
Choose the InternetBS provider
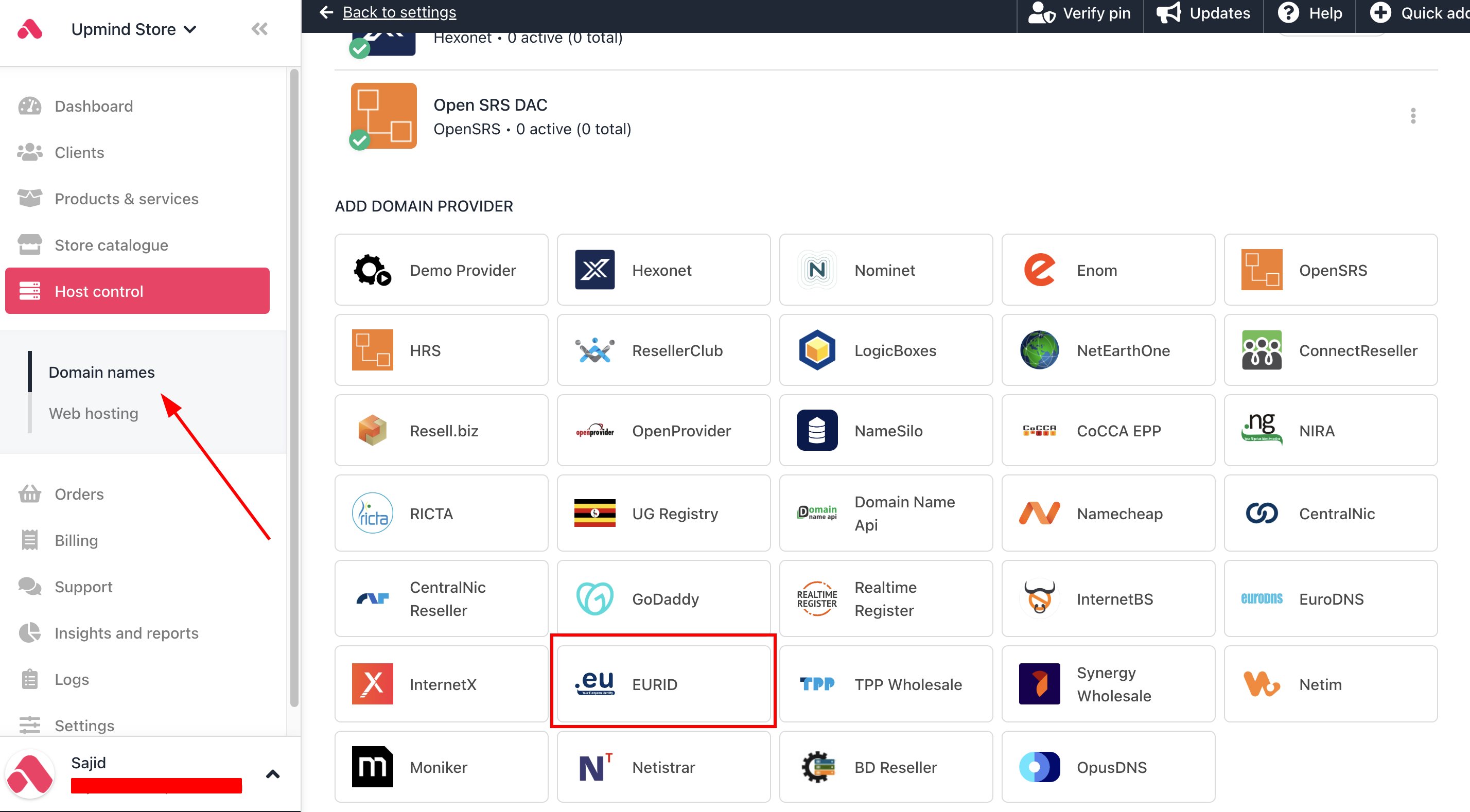point(1108,598)
